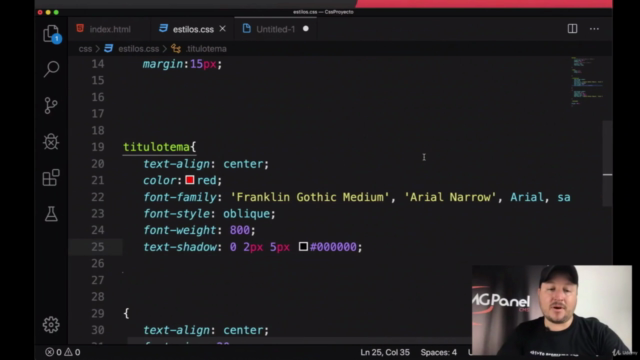Image resolution: width=640 pixels, height=360 pixels.
Task: Open the Search view in the activity bar
Action: [x=51, y=69]
